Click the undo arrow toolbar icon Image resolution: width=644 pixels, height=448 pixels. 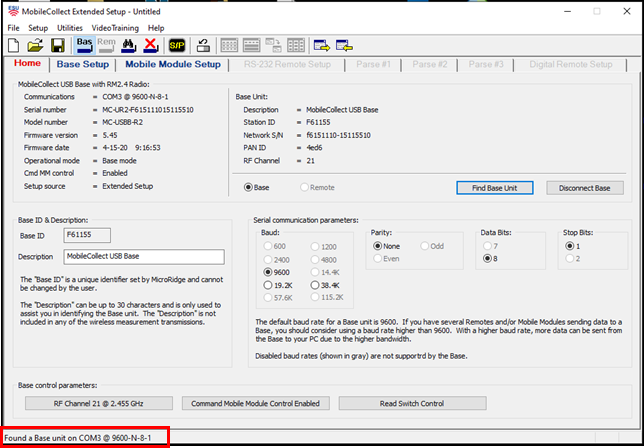pos(203,45)
